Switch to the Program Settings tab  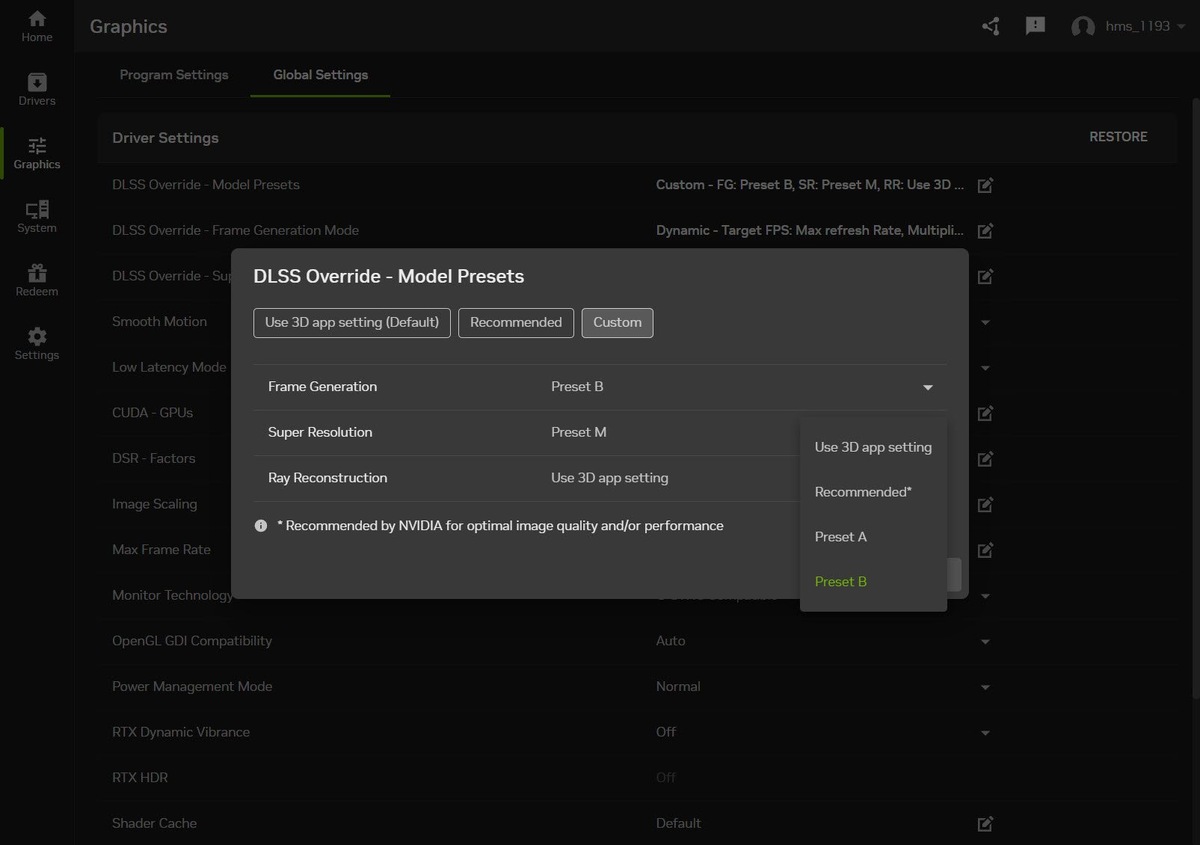click(x=174, y=75)
